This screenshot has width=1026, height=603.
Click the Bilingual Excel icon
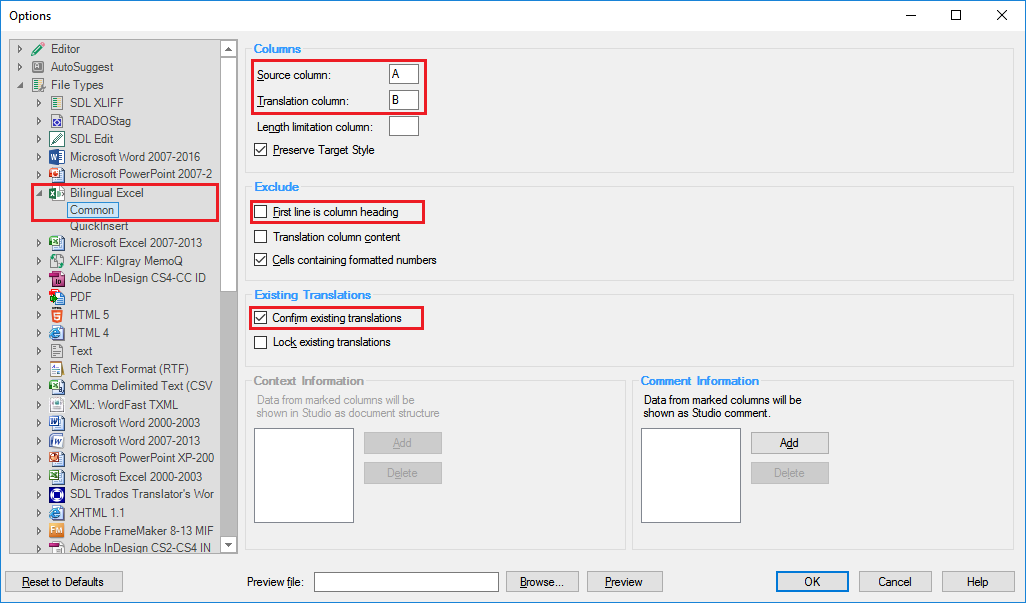(57, 193)
